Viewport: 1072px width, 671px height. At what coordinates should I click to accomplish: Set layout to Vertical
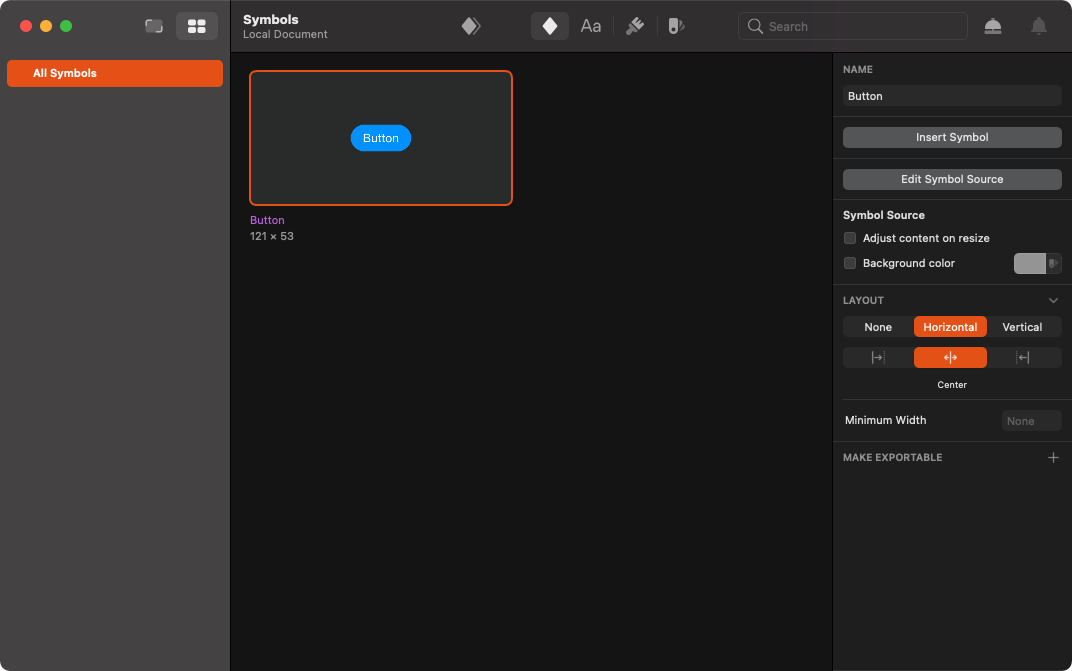[x=1022, y=327]
